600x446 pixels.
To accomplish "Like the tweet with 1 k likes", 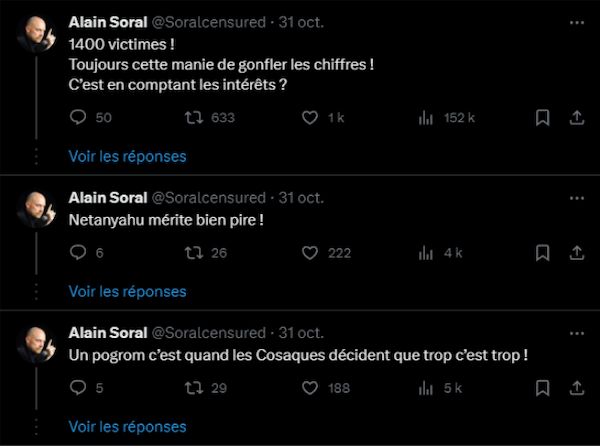I will point(310,117).
